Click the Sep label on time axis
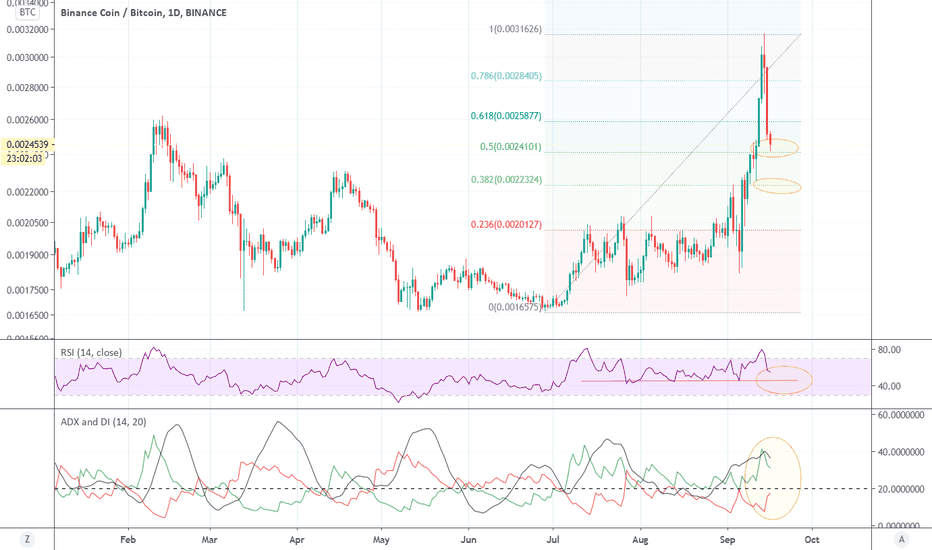 pyautogui.click(x=728, y=539)
